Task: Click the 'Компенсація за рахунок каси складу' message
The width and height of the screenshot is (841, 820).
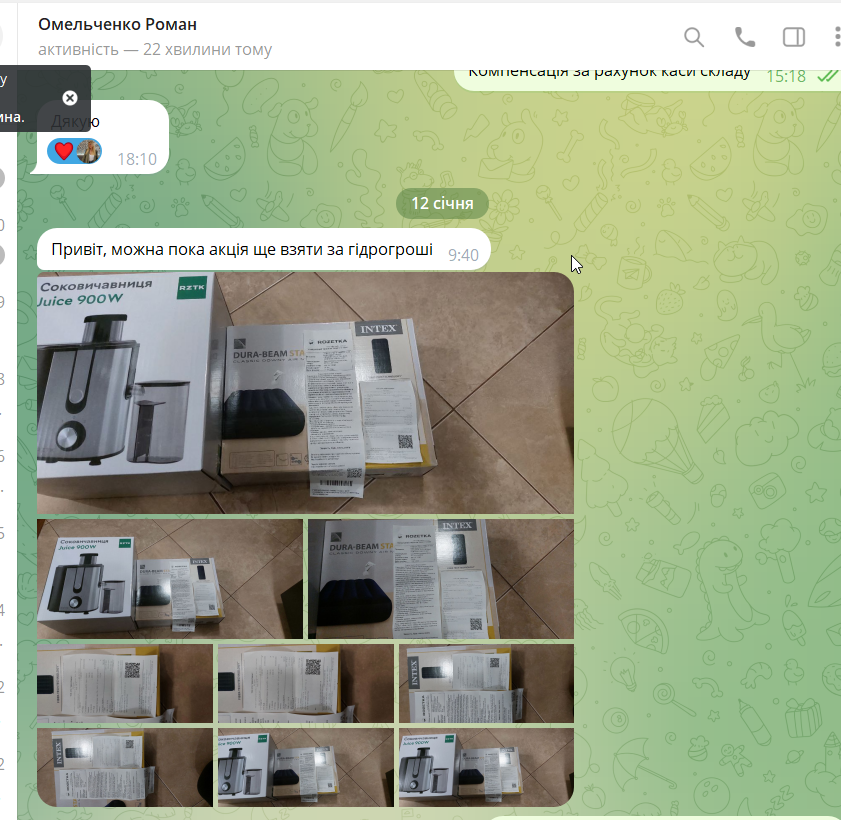Action: click(609, 74)
